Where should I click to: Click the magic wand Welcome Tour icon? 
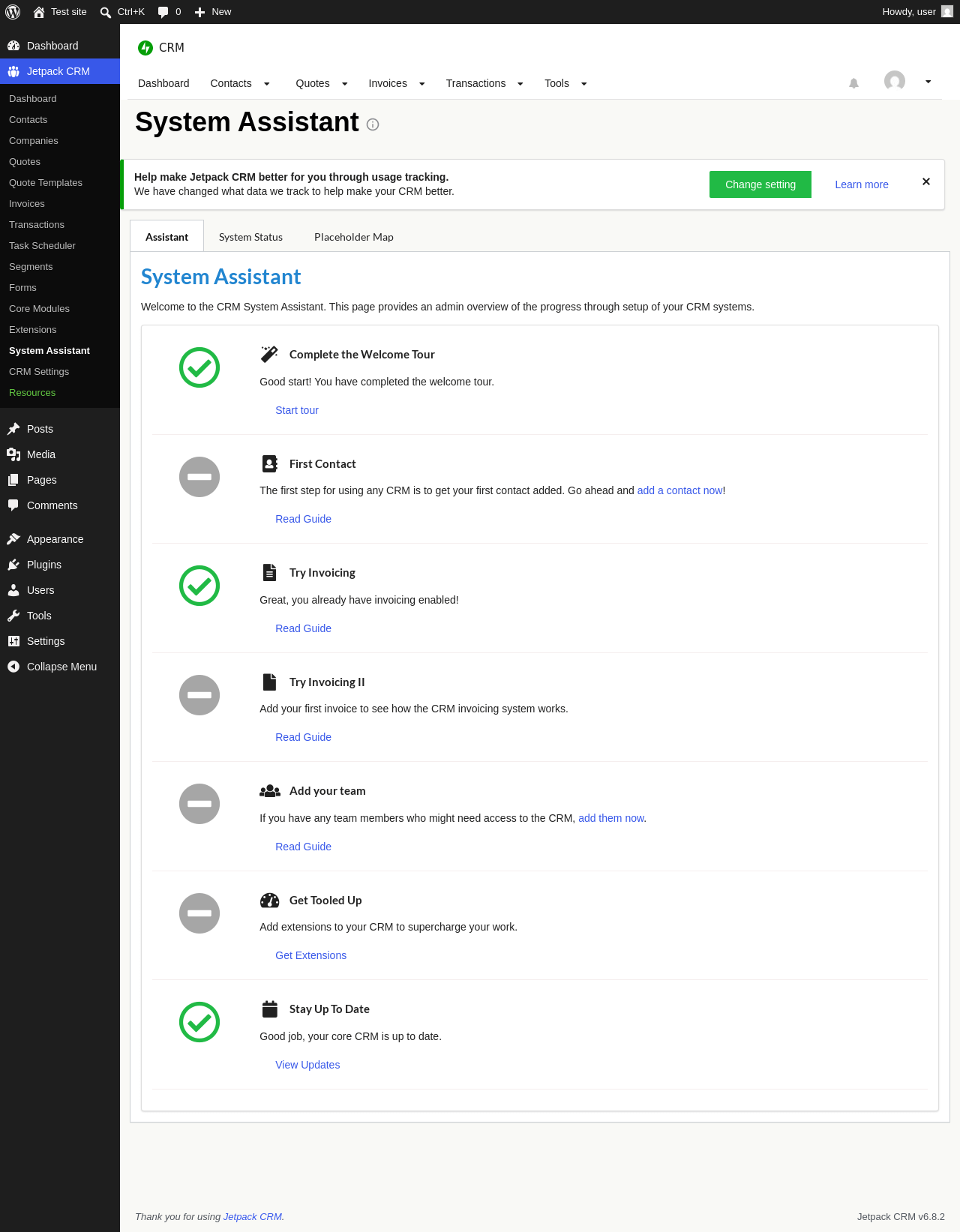[x=269, y=354]
